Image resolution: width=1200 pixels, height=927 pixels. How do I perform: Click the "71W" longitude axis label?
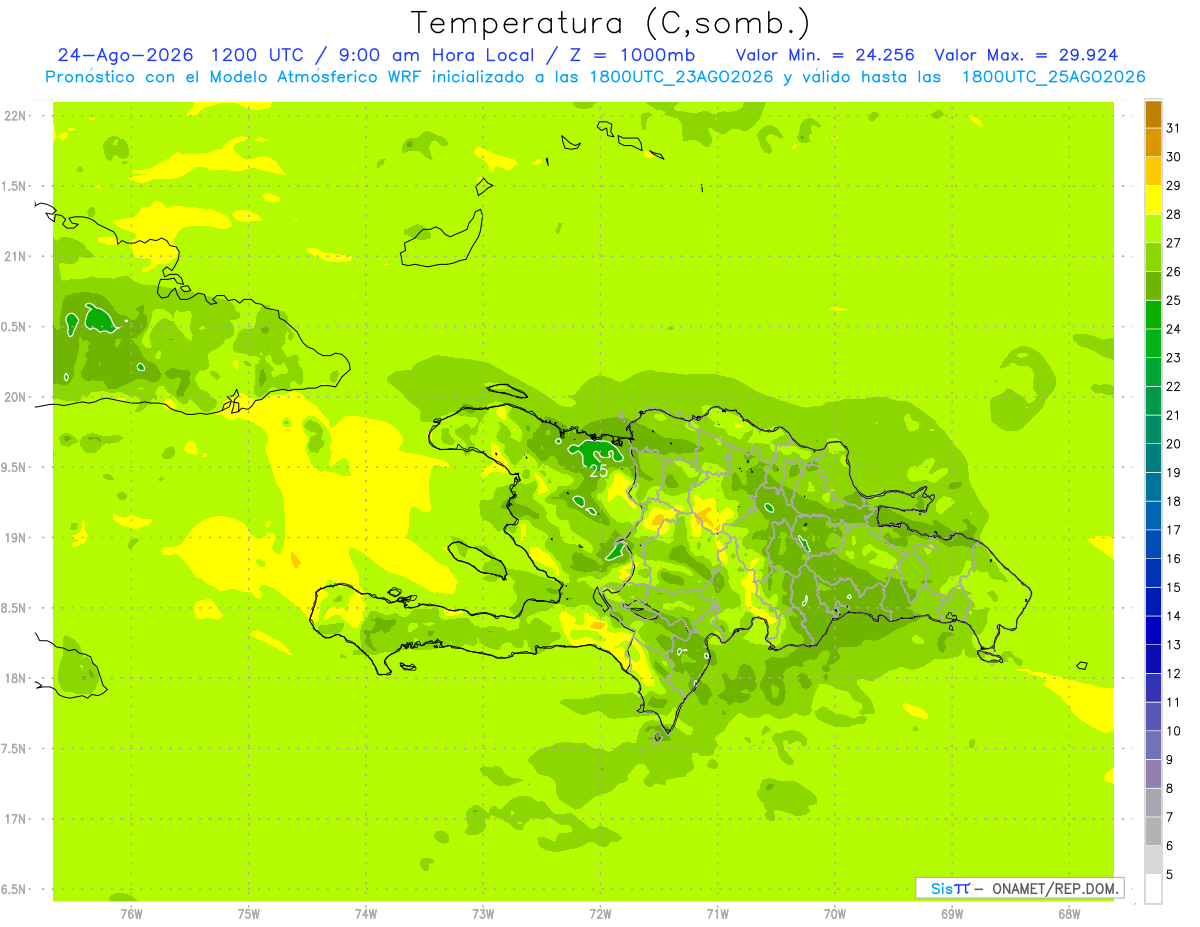coord(717,914)
